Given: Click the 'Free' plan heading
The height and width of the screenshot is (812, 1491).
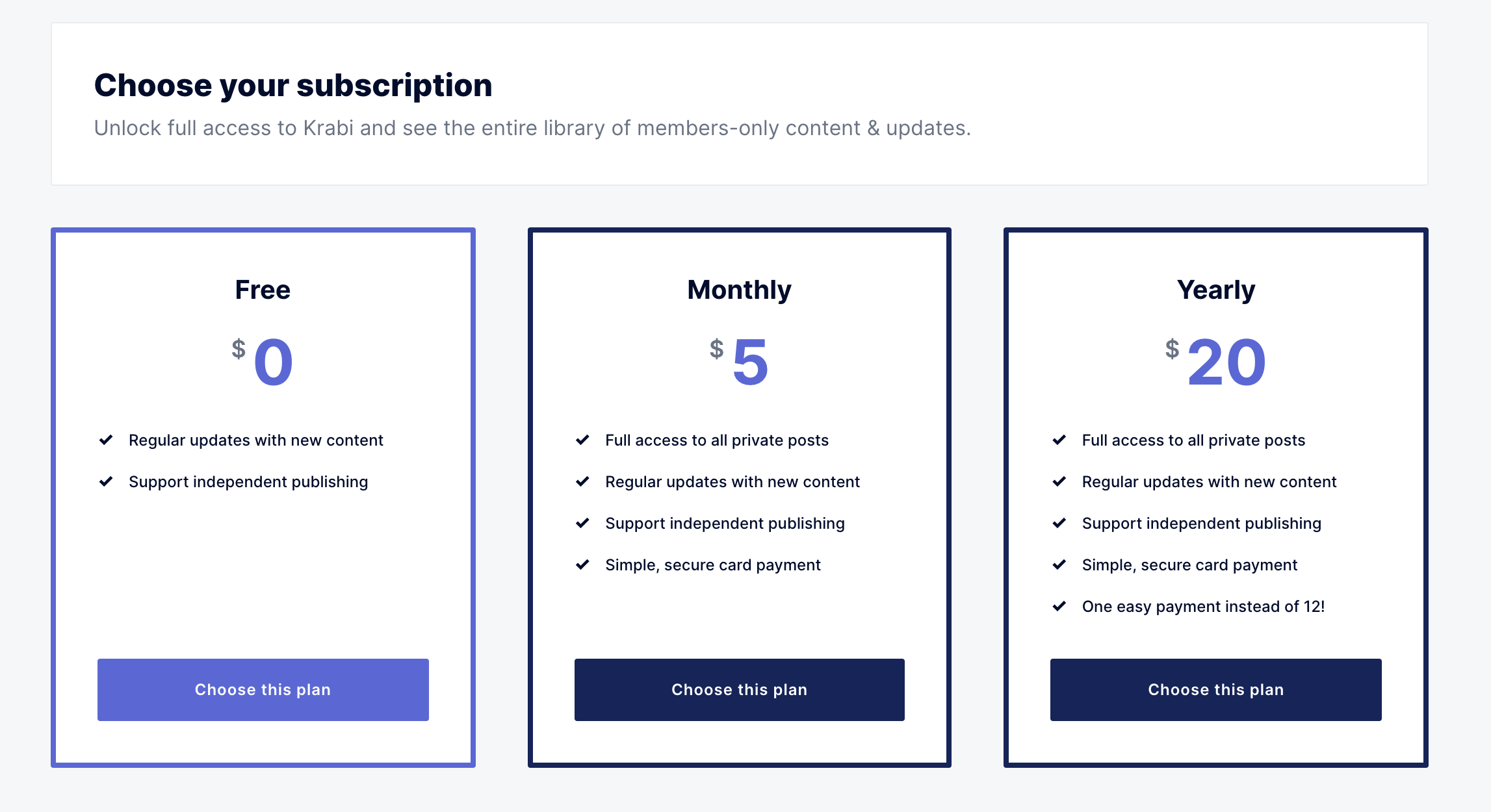Looking at the screenshot, I should 263,290.
